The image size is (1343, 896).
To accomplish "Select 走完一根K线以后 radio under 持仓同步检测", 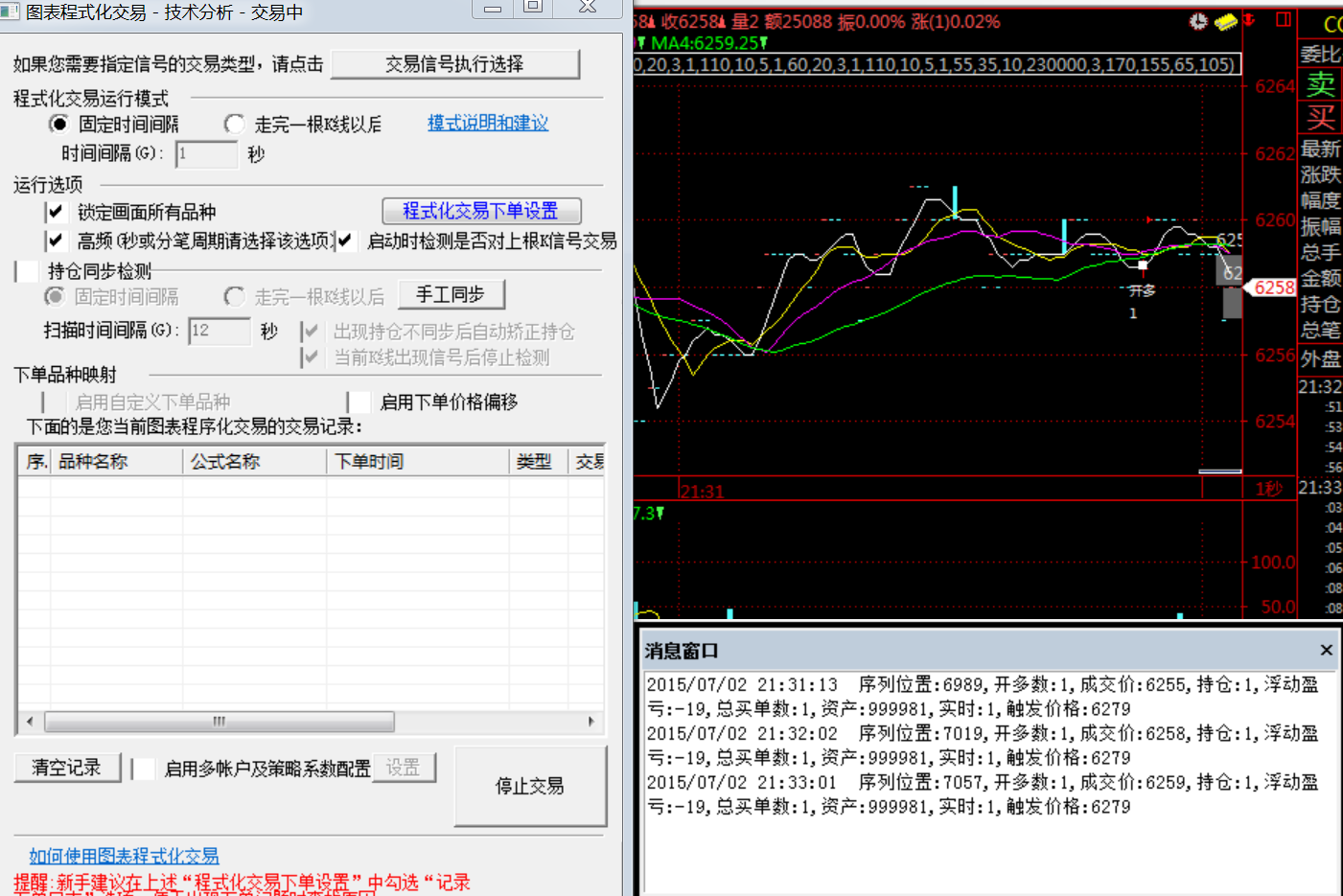I will [x=234, y=297].
